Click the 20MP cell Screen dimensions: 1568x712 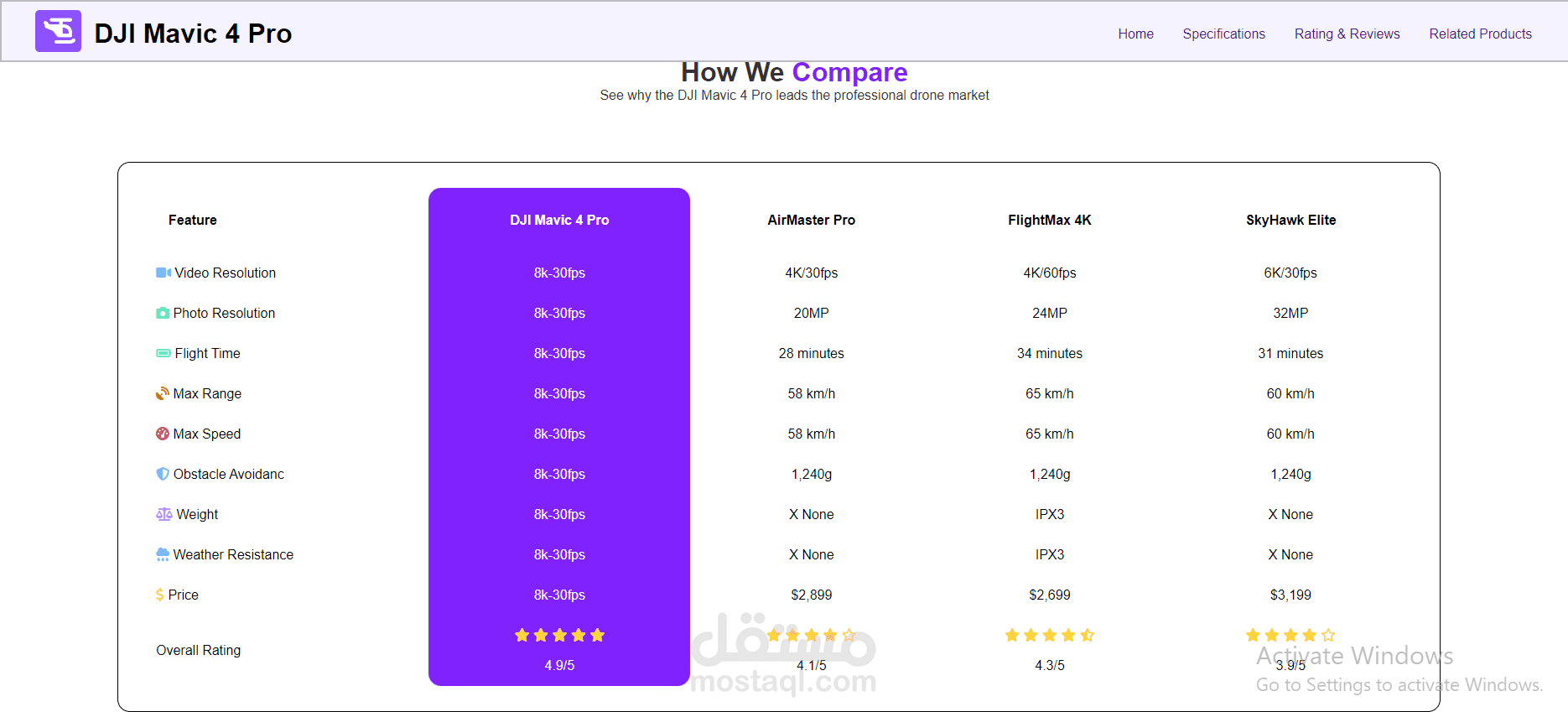tap(811, 313)
